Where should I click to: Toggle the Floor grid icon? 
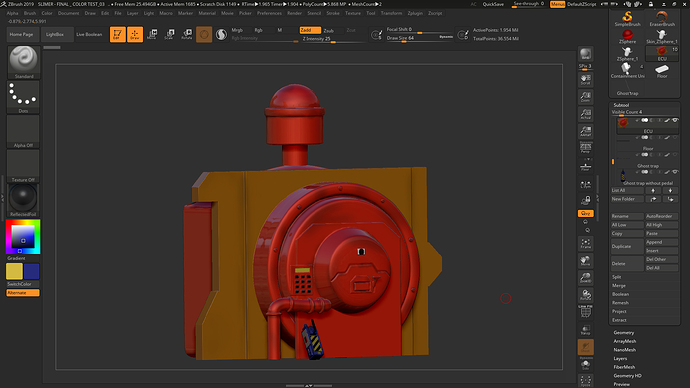[x=585, y=167]
